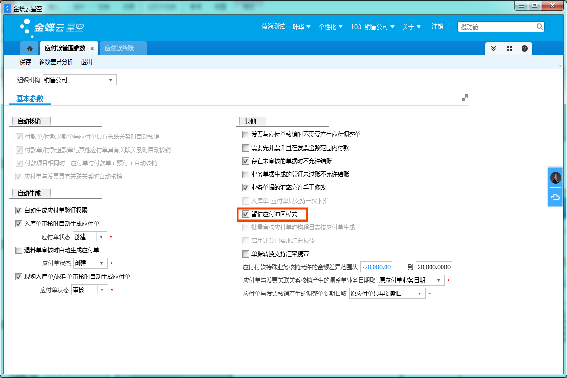
Task: Click the avatar icon on right floating panel
Action: coord(555,178)
